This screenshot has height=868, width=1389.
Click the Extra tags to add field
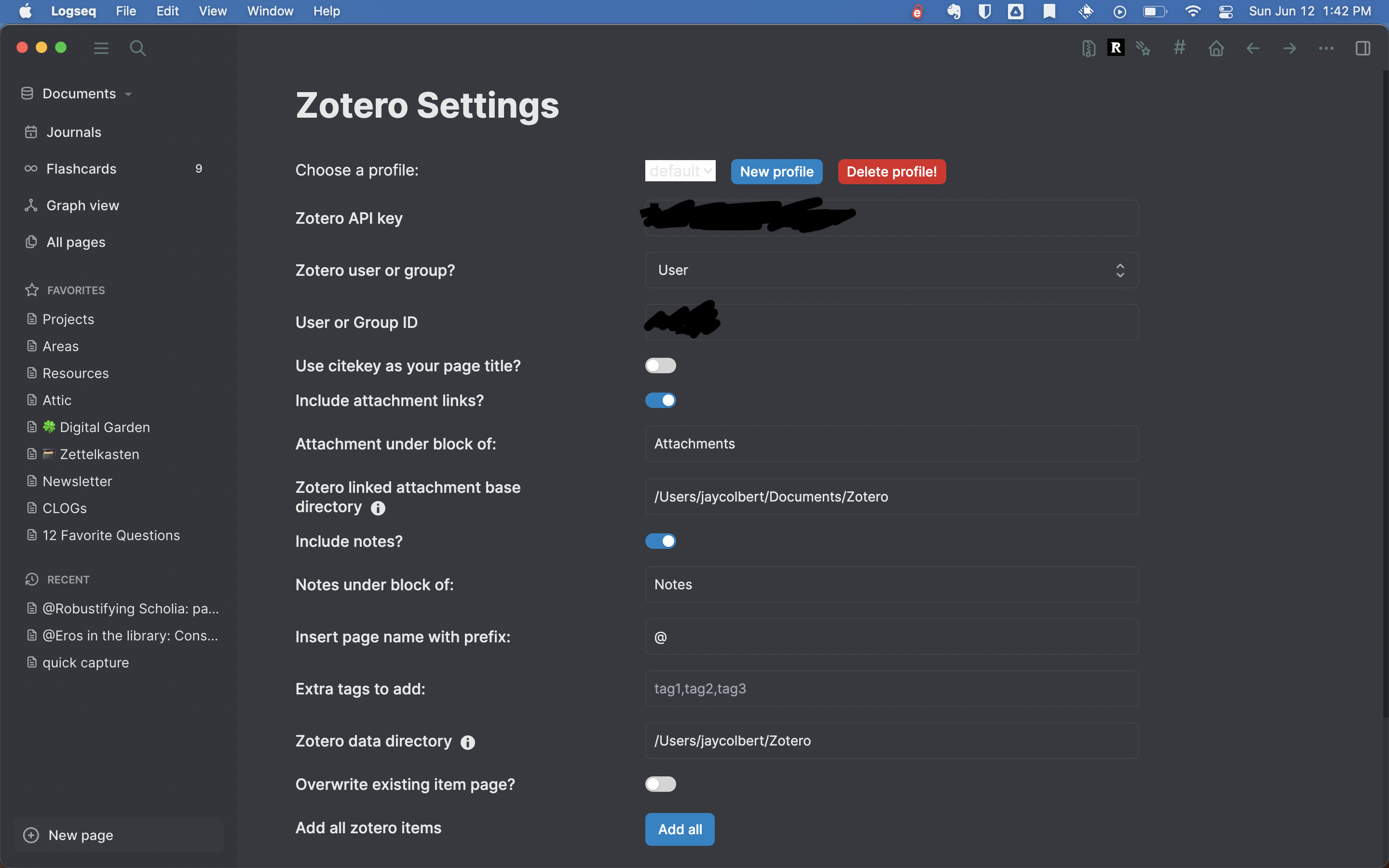tap(891, 688)
